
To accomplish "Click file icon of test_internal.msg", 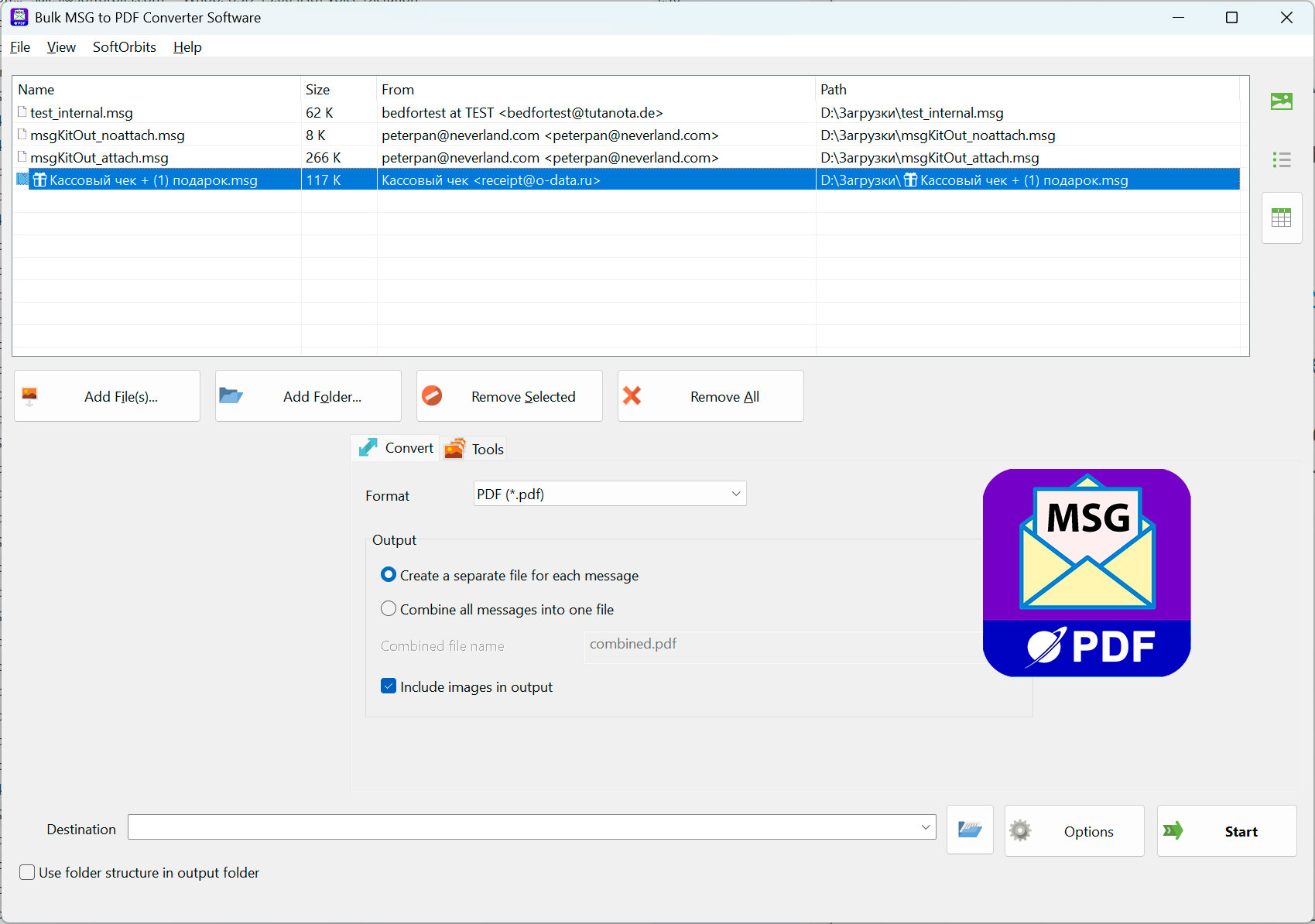I will [x=22, y=112].
